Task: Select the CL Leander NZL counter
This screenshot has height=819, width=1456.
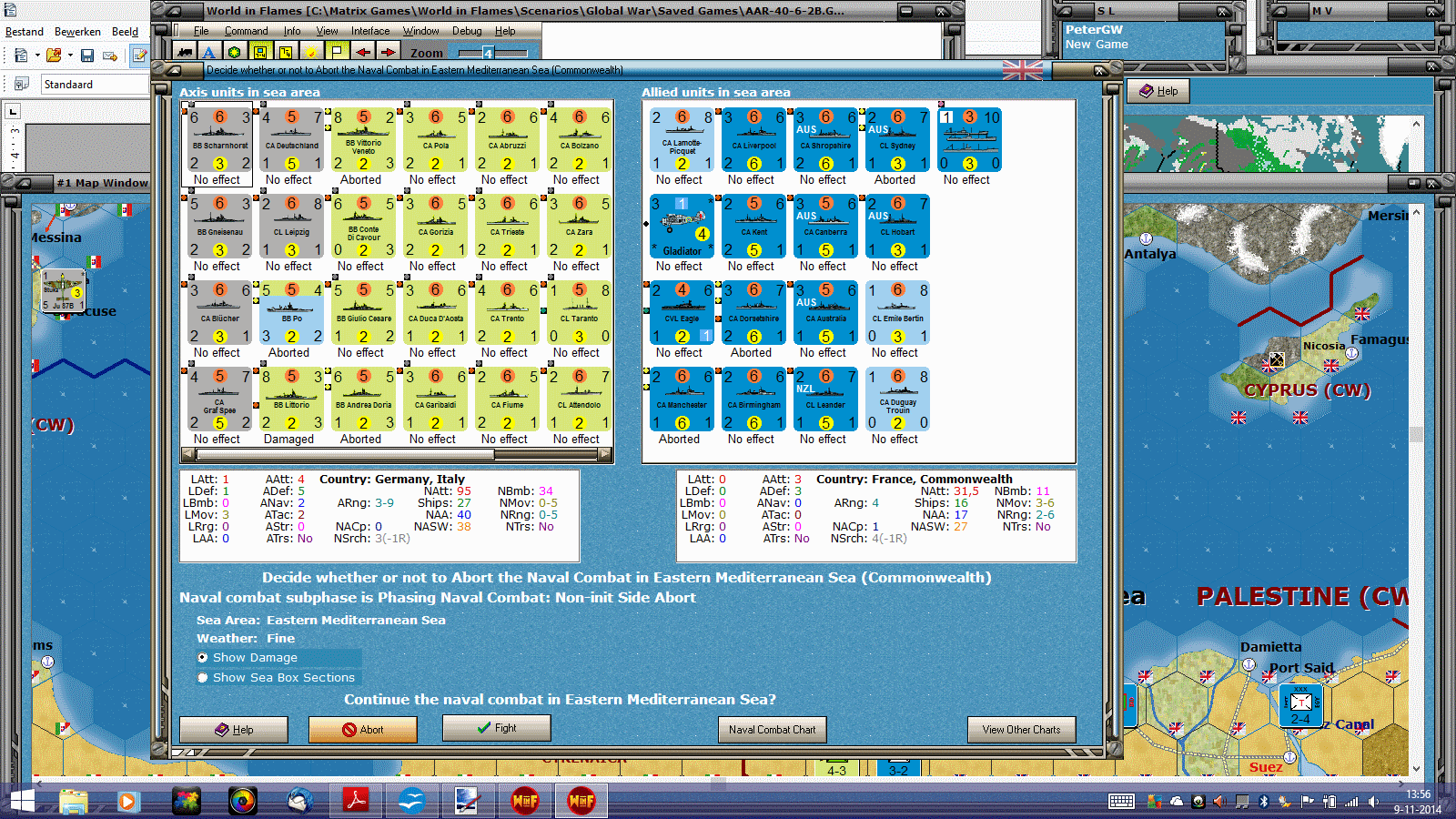Action: coord(825,399)
